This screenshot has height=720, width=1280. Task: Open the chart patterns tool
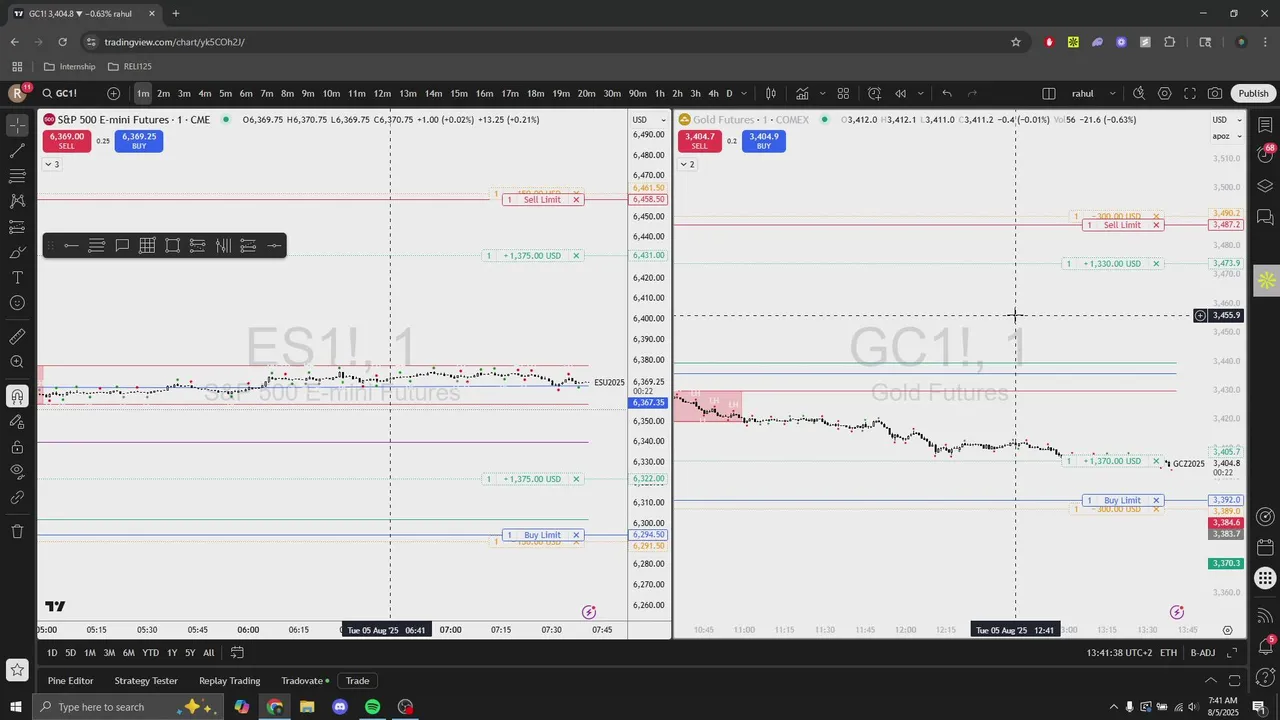(x=17, y=201)
